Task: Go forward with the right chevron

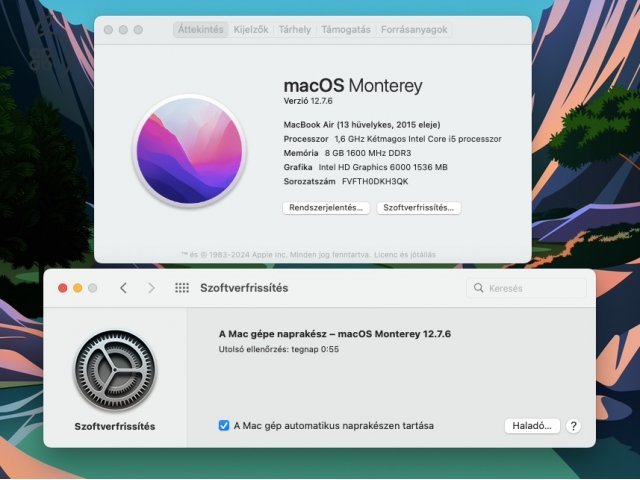Action: pos(151,288)
